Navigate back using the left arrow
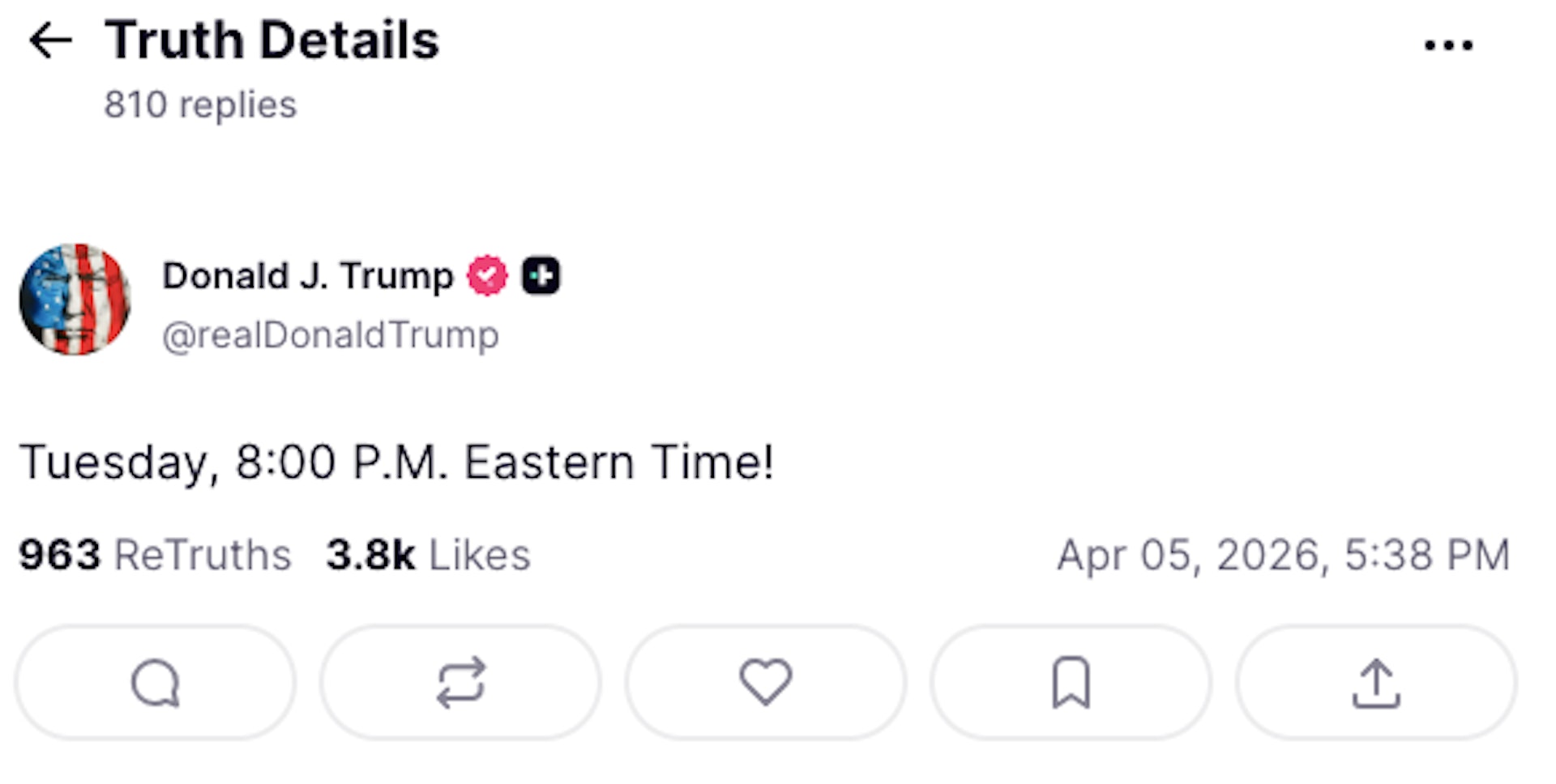Image resolution: width=1556 pixels, height=784 pixels. (51, 39)
